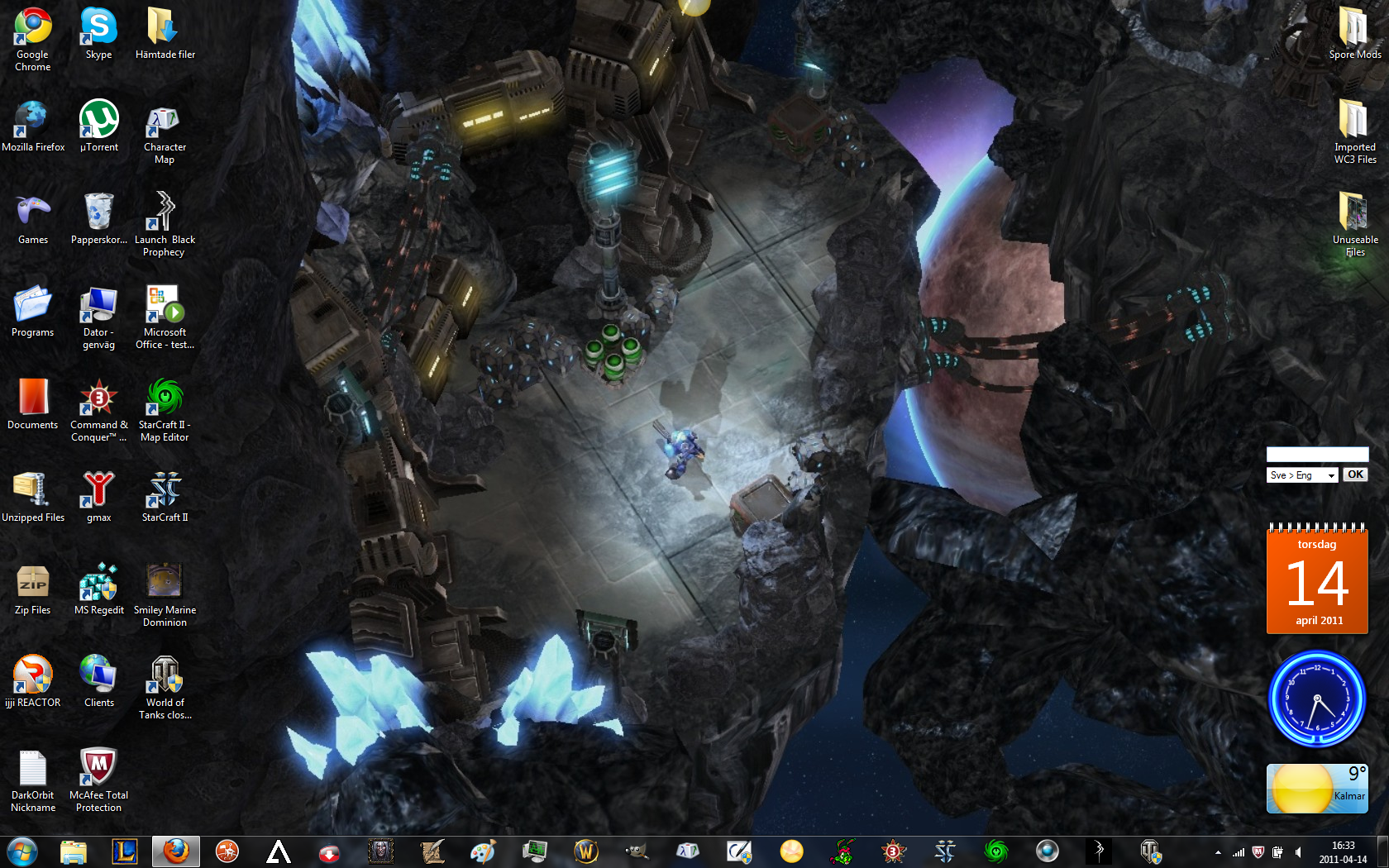
Task: Click the network signal tray icon
Action: [x=1239, y=852]
